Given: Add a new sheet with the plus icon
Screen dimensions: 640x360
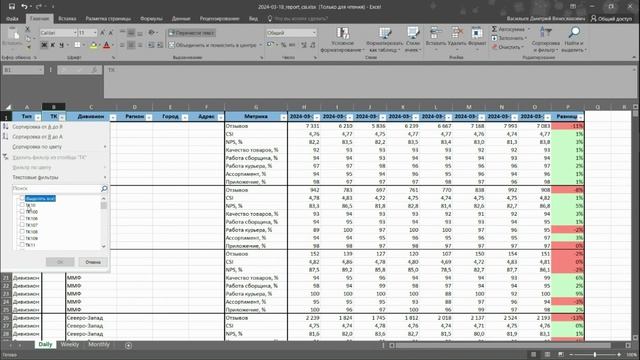Looking at the screenshot, I should (x=128, y=345).
